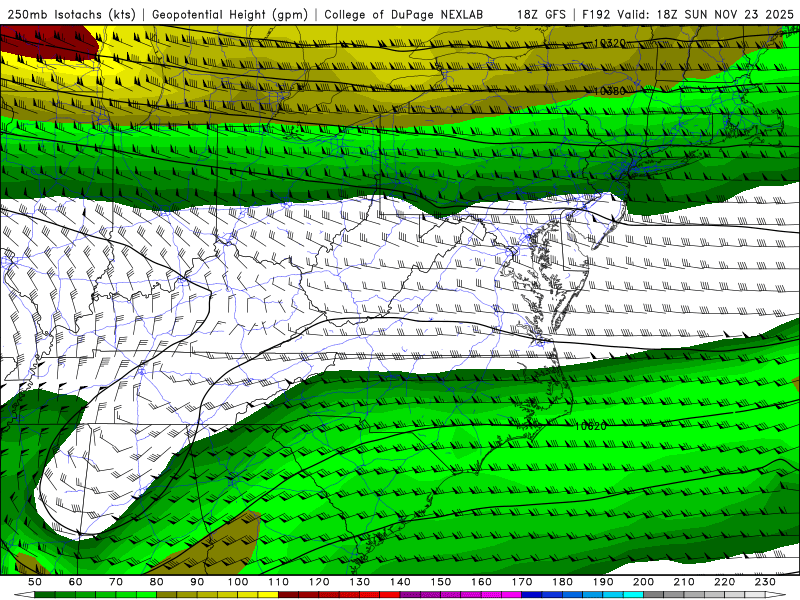Click the 230 kts legend label
This screenshot has width=800, height=600.
click(765, 582)
